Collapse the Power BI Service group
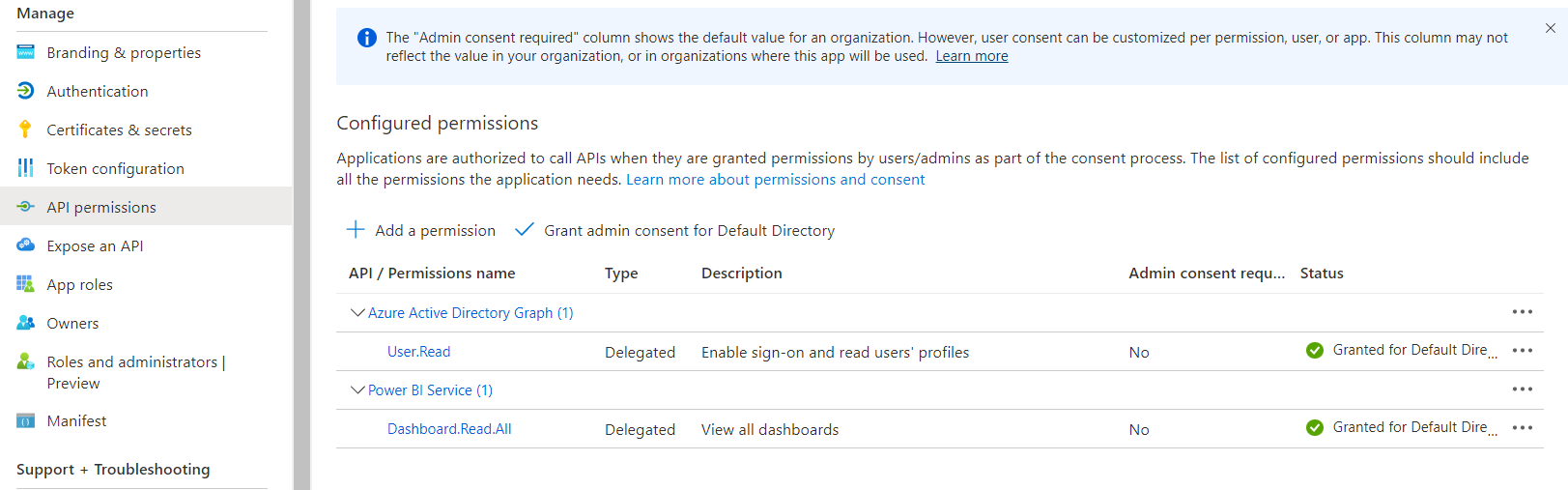 [357, 389]
